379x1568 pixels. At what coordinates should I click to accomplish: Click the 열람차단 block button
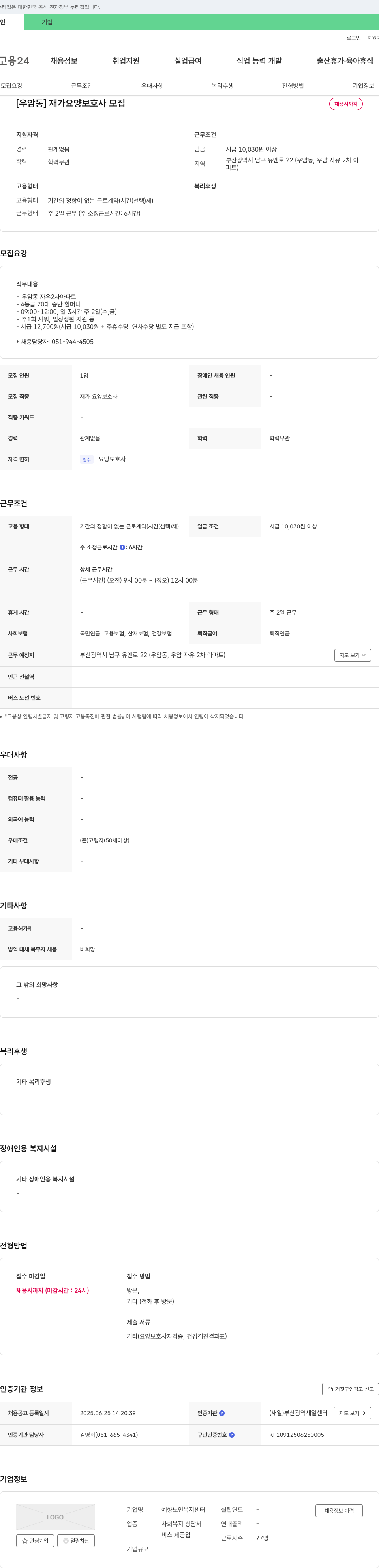click(x=76, y=1541)
